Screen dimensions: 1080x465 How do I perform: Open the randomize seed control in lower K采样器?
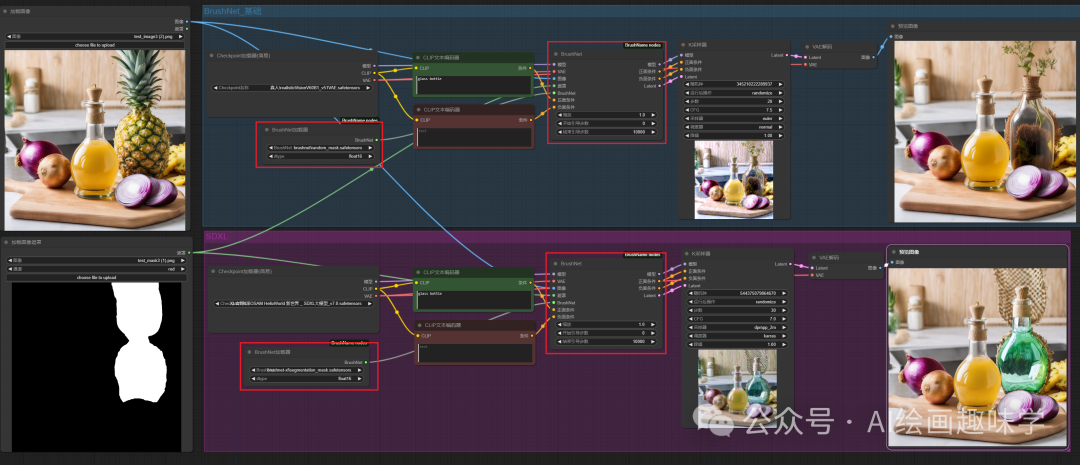tap(737, 302)
